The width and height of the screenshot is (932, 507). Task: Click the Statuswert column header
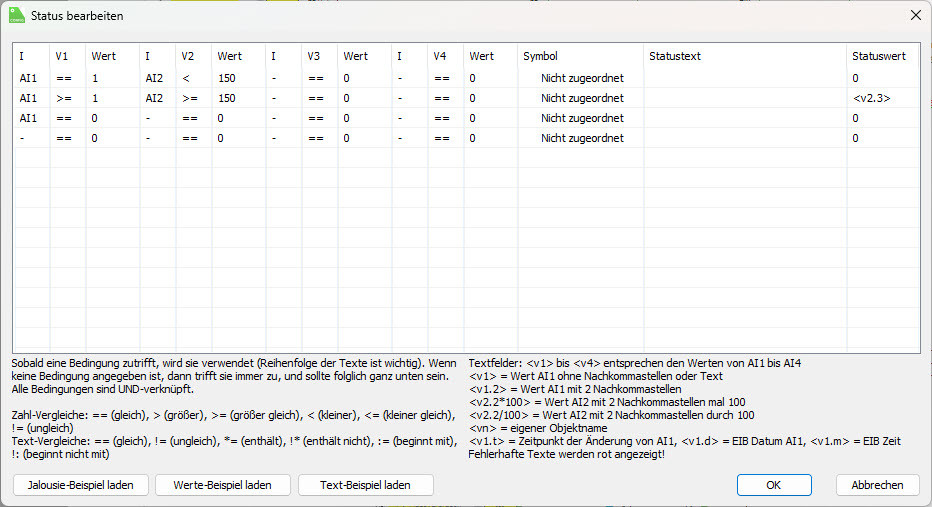(882, 56)
